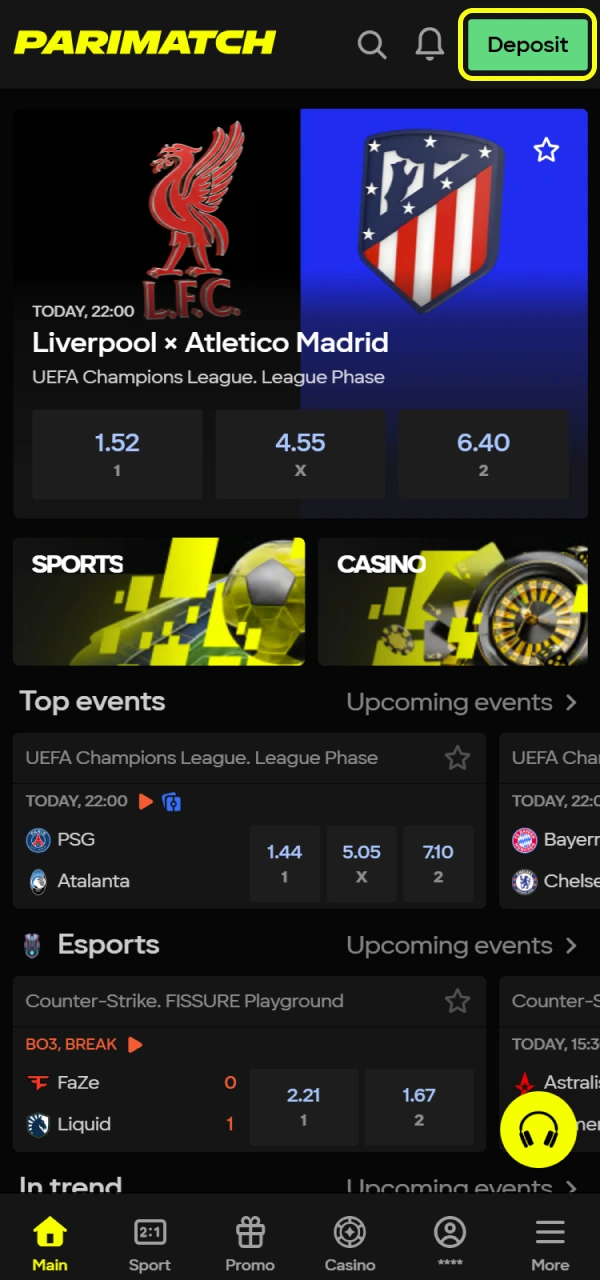Bet on Liverpool win at 1.52
The width and height of the screenshot is (600, 1280).
click(117, 453)
